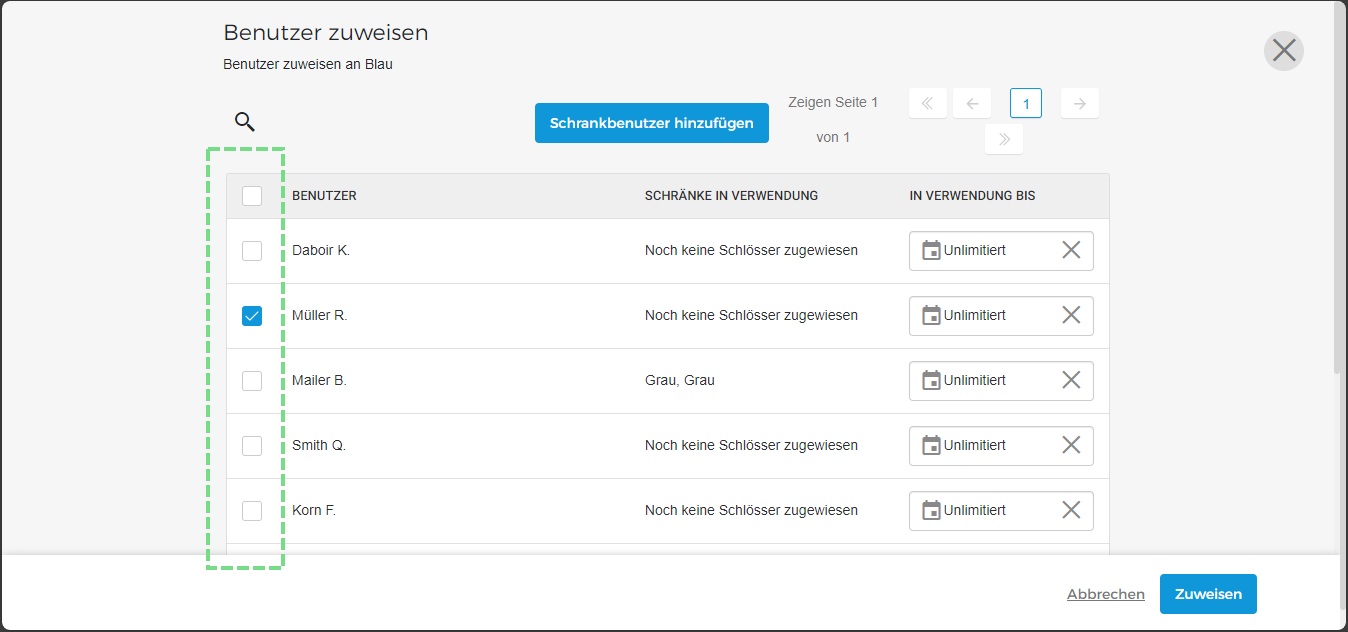The height and width of the screenshot is (632, 1348).
Task: Clear Daboir K.'s usage date with X
Action: tap(1071, 250)
